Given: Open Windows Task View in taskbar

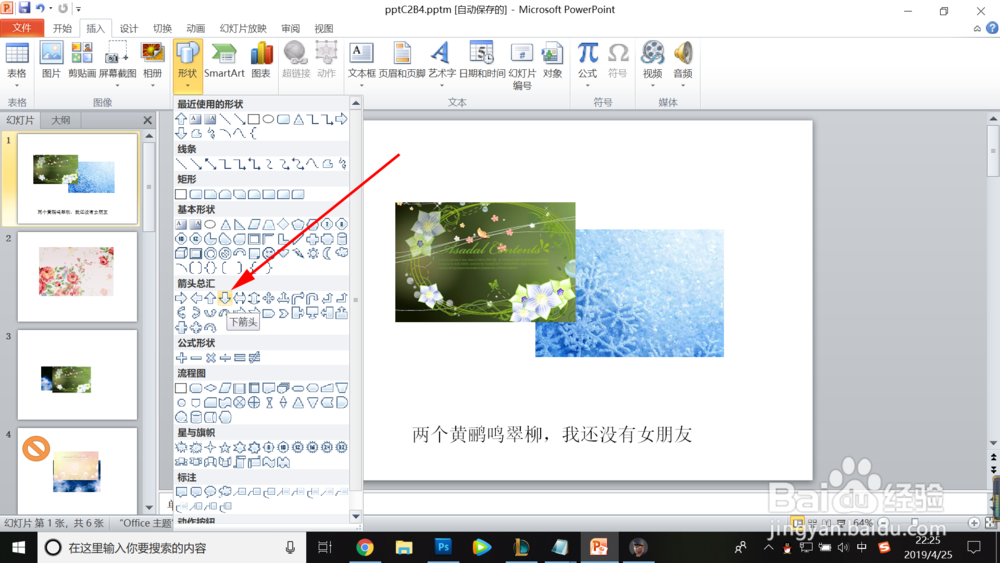Looking at the screenshot, I should coord(325,547).
